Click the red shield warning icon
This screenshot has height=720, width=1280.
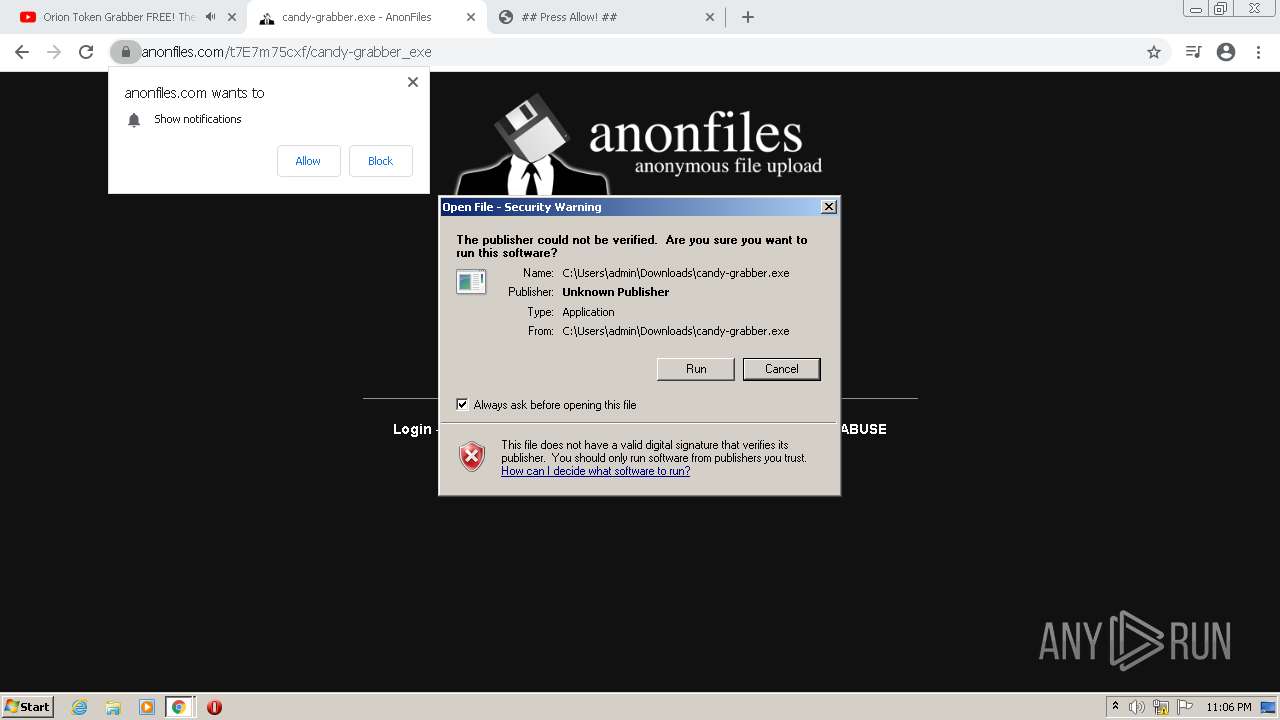point(472,457)
